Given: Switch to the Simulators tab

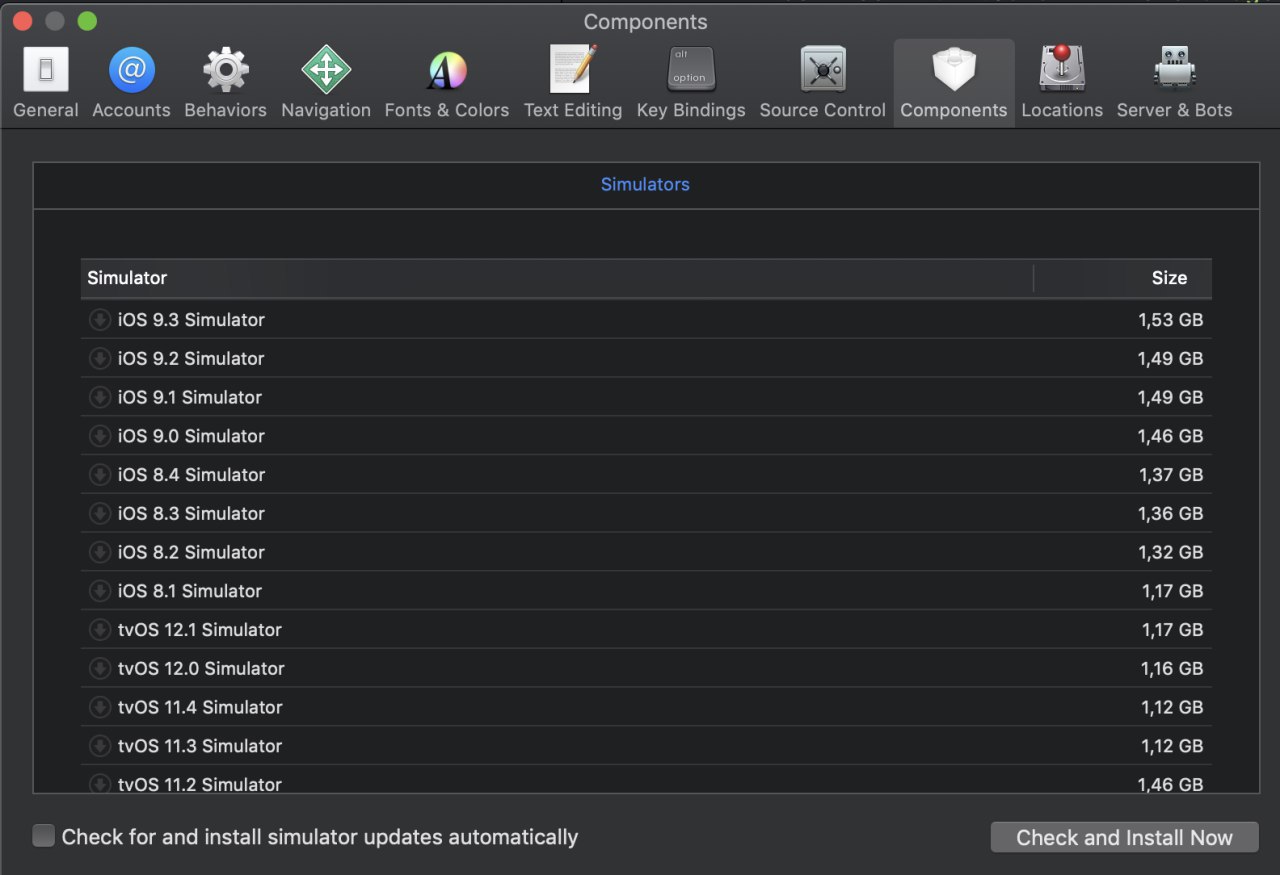Looking at the screenshot, I should pos(645,184).
